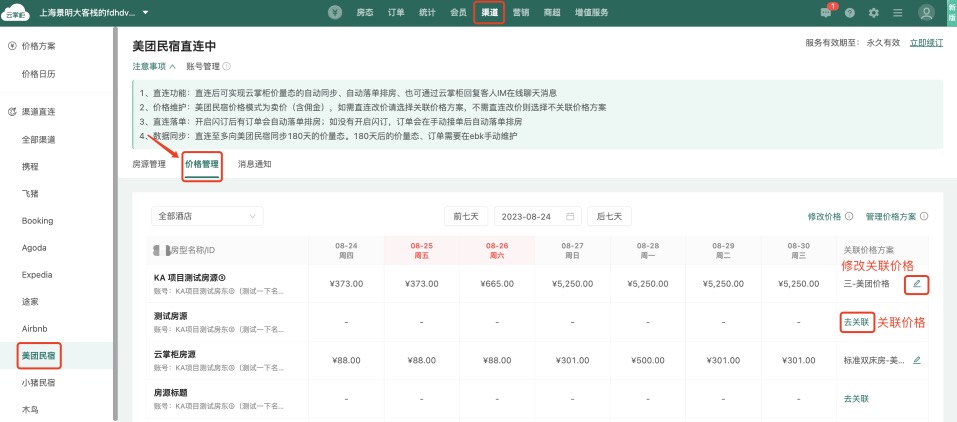
Task: Click the help question mark icon in header
Action: point(850,13)
